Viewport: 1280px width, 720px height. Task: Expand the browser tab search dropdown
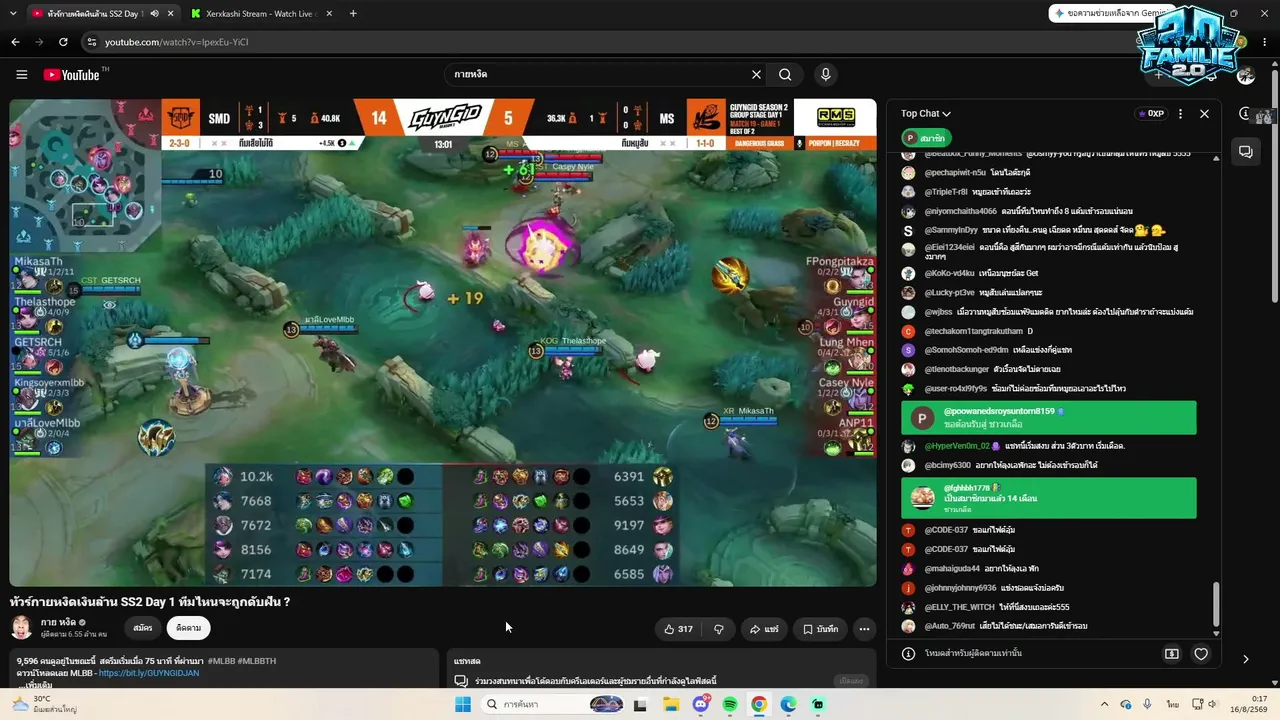click(x=15, y=14)
